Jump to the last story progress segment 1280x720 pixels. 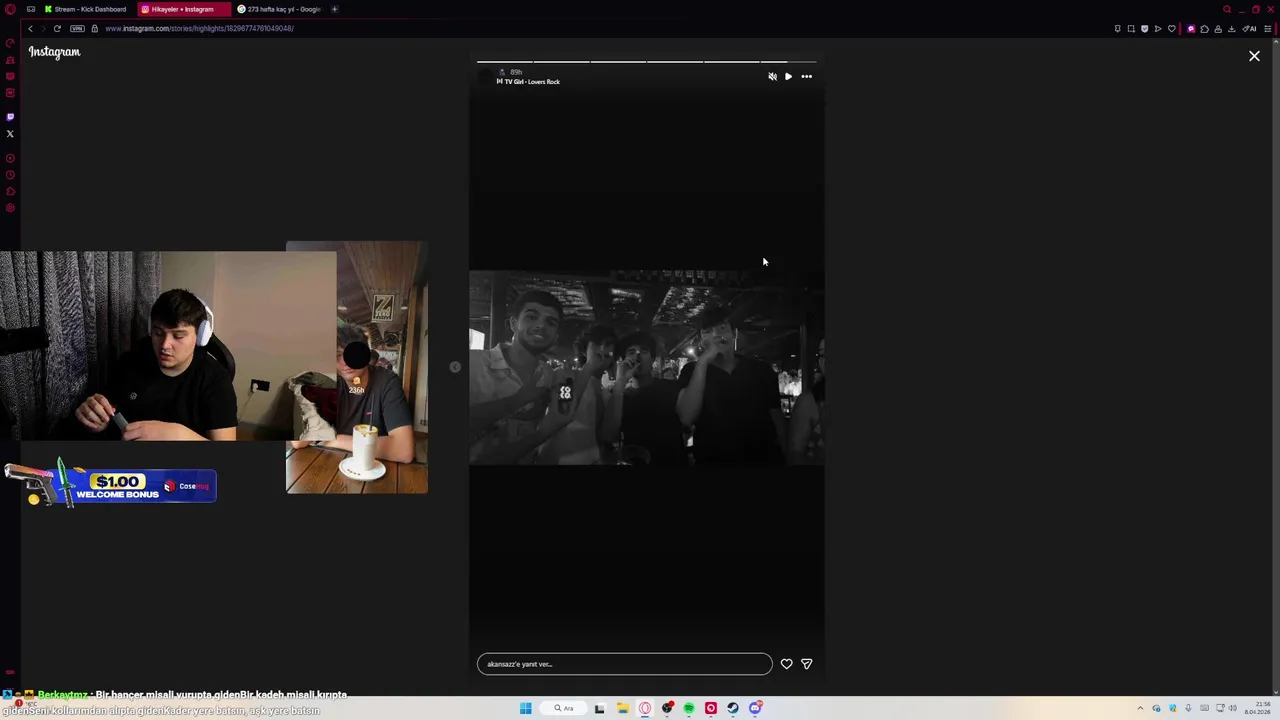click(x=789, y=61)
